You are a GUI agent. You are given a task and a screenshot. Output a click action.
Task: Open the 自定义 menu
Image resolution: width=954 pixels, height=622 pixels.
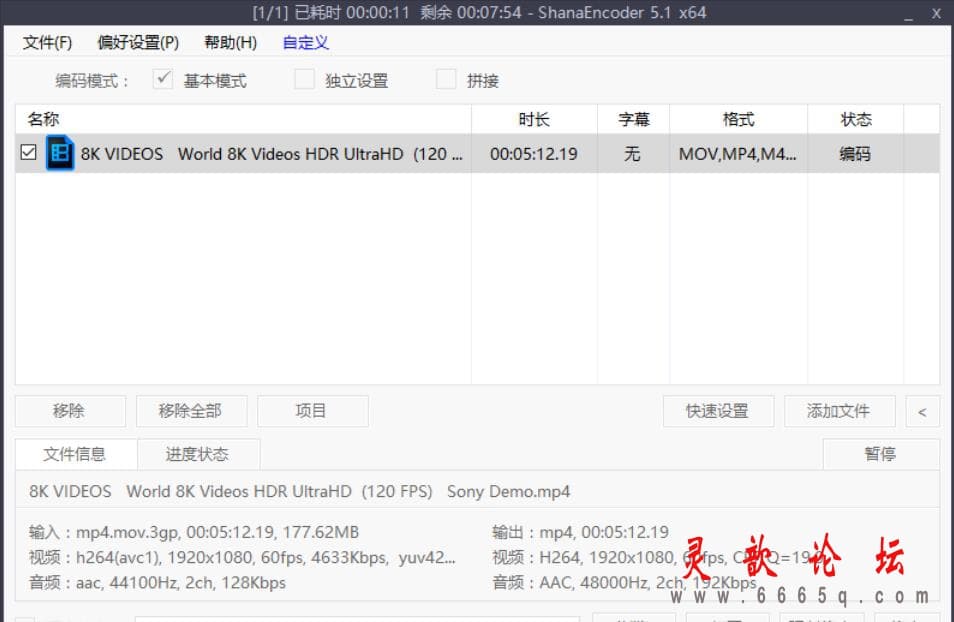pos(305,43)
